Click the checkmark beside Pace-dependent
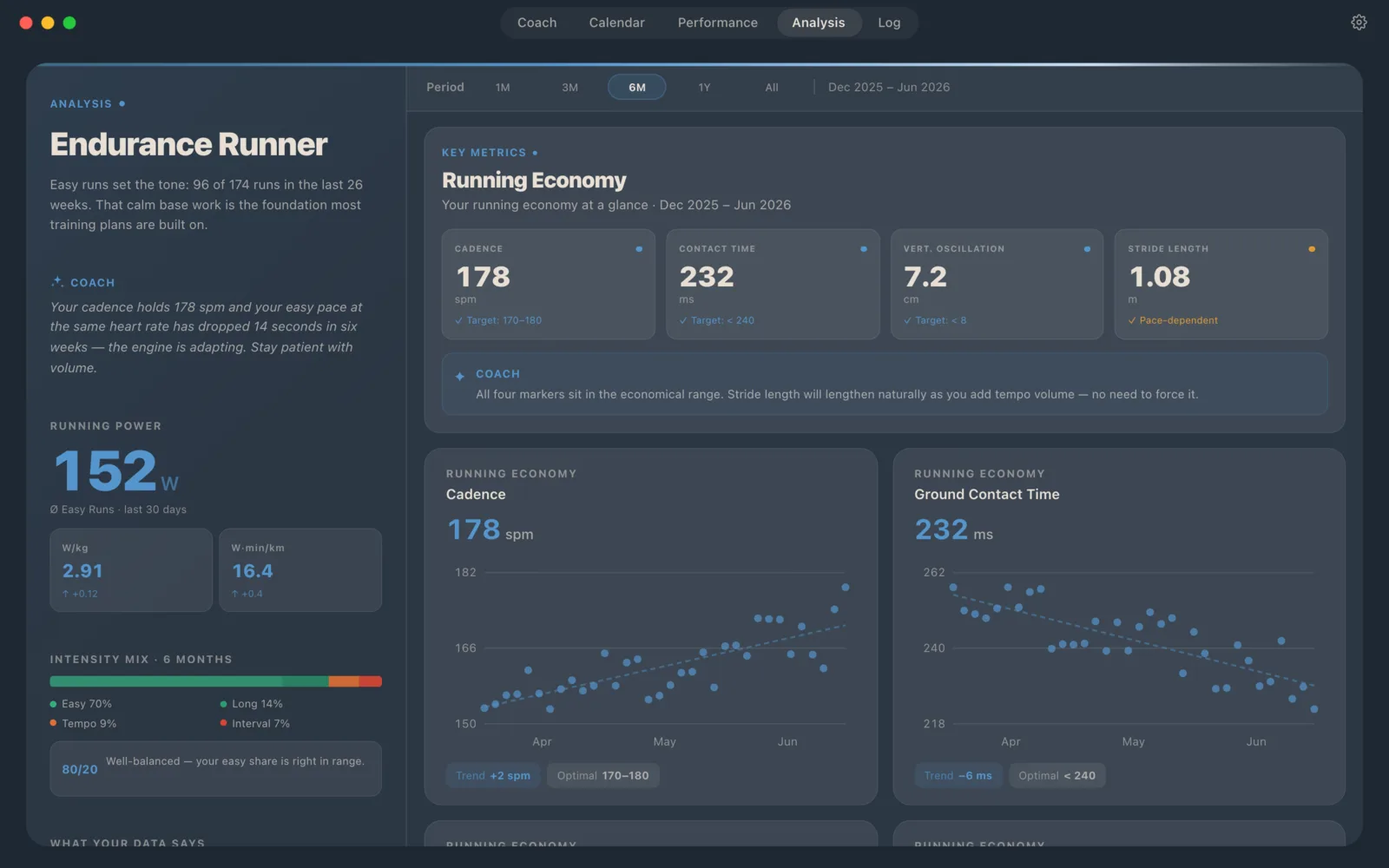Image resolution: width=1389 pixels, height=868 pixels. point(1132,320)
